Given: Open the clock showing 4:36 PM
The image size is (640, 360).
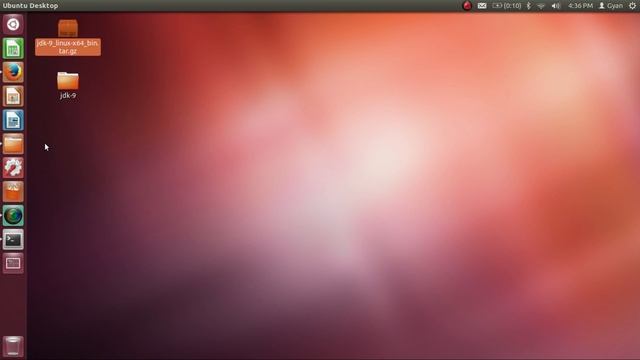Looking at the screenshot, I should coord(580,6).
